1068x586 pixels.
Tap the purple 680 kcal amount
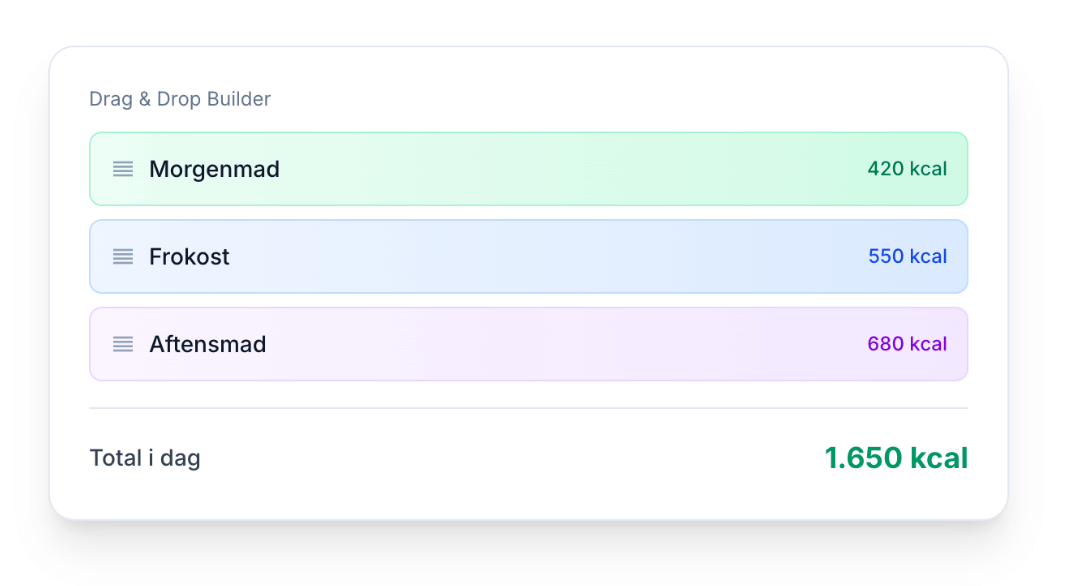906,345
